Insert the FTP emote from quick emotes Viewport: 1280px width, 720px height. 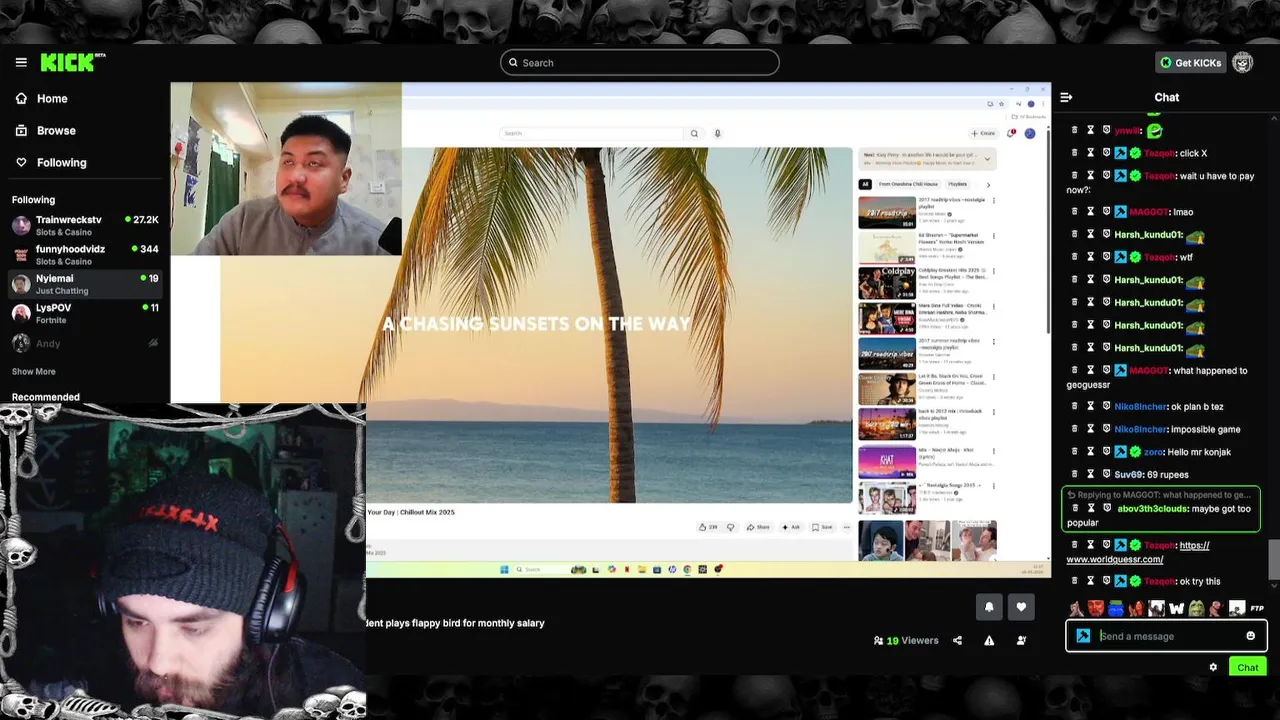click(1257, 608)
